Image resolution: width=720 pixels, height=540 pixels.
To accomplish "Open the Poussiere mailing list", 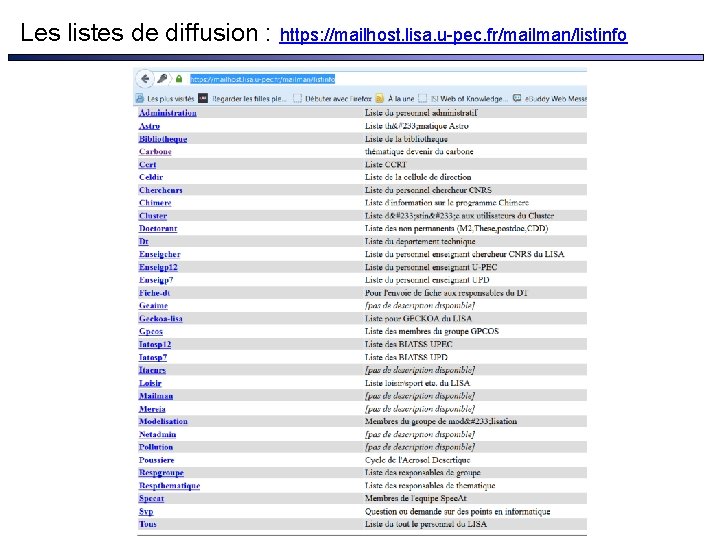I will [157, 460].
